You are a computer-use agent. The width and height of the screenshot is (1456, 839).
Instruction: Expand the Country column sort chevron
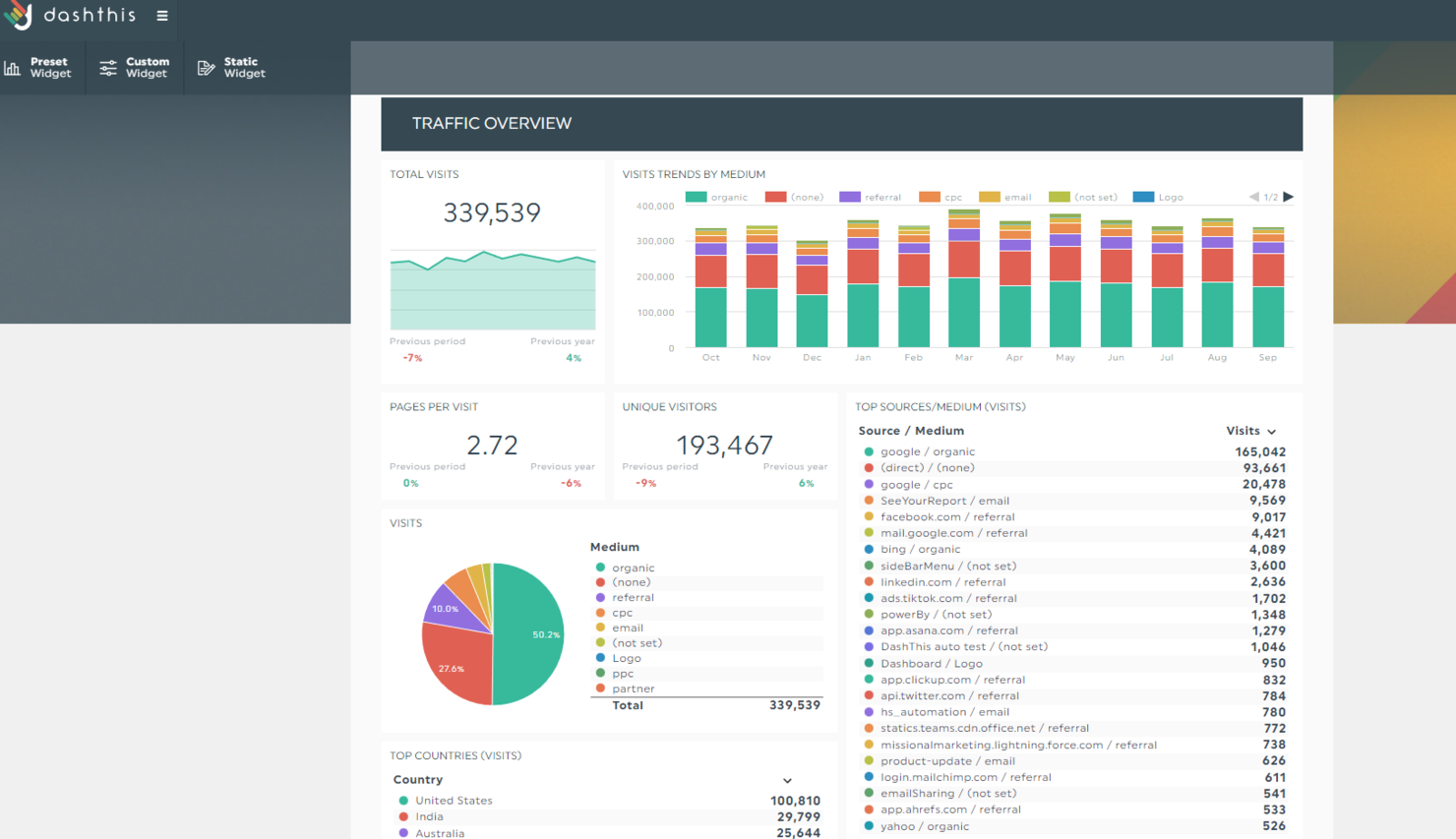point(787,781)
